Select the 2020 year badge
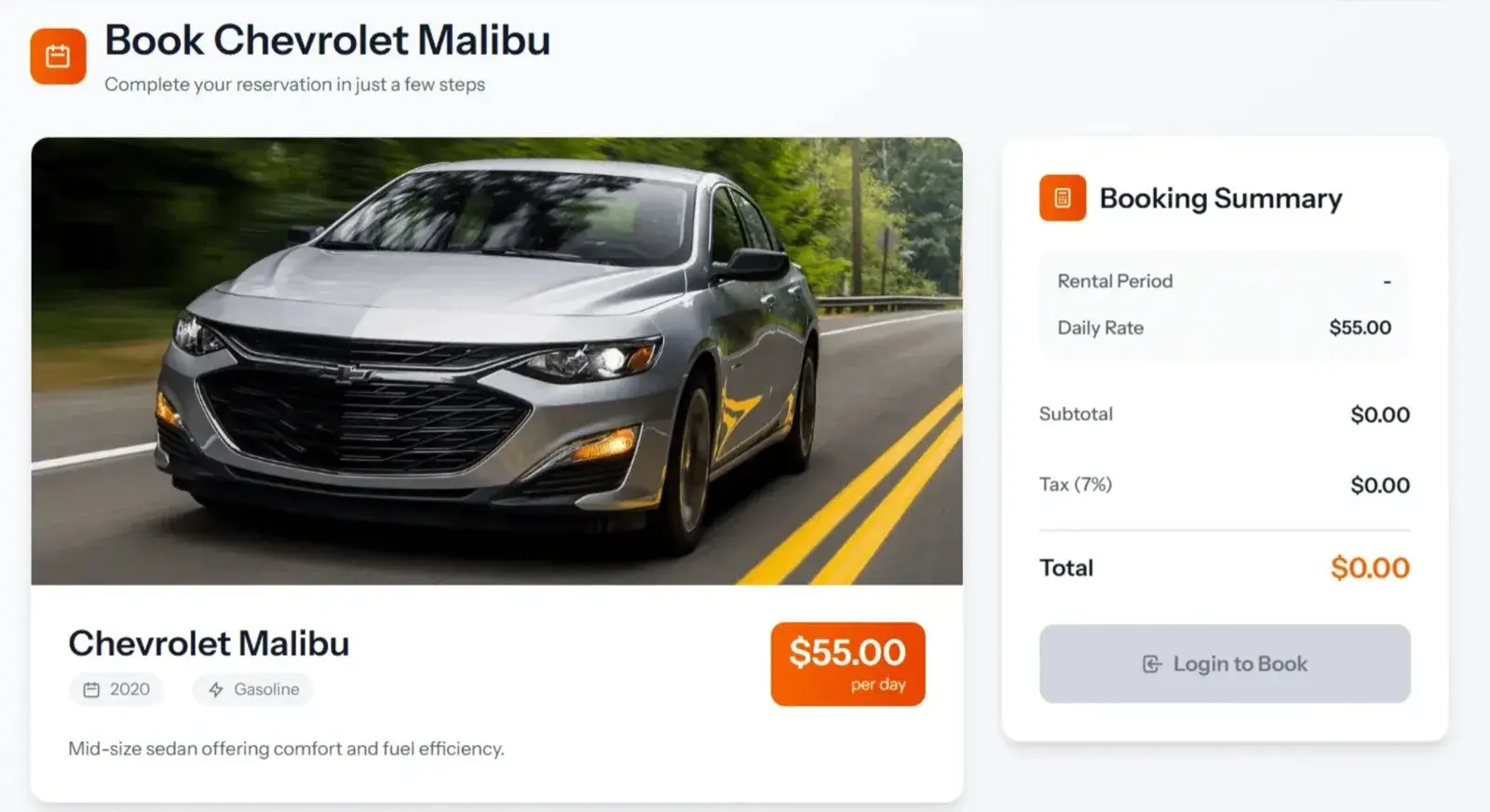This screenshot has height=812, width=1490. [x=116, y=689]
